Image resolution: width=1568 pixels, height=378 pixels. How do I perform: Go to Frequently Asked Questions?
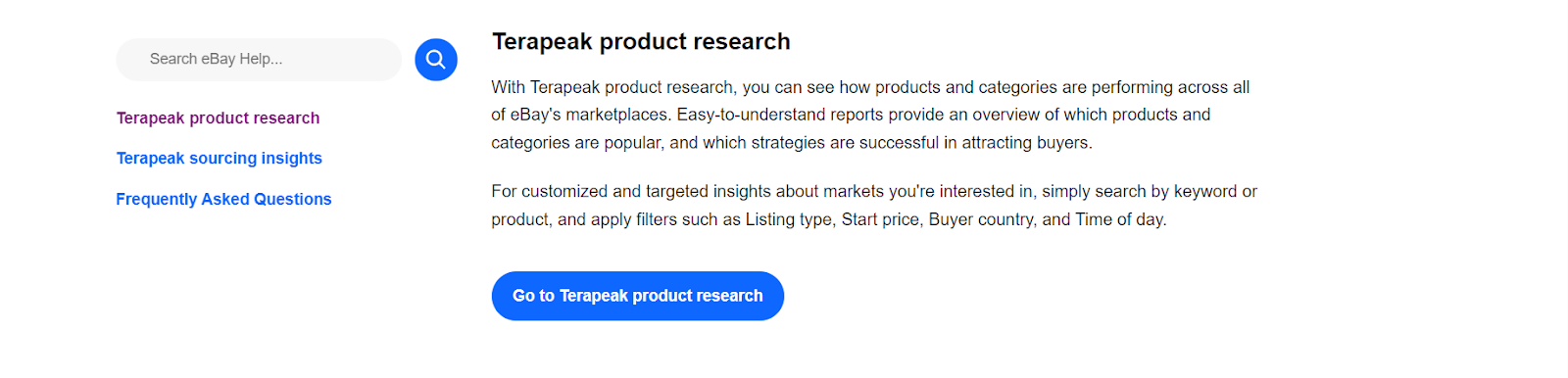pyautogui.click(x=223, y=199)
